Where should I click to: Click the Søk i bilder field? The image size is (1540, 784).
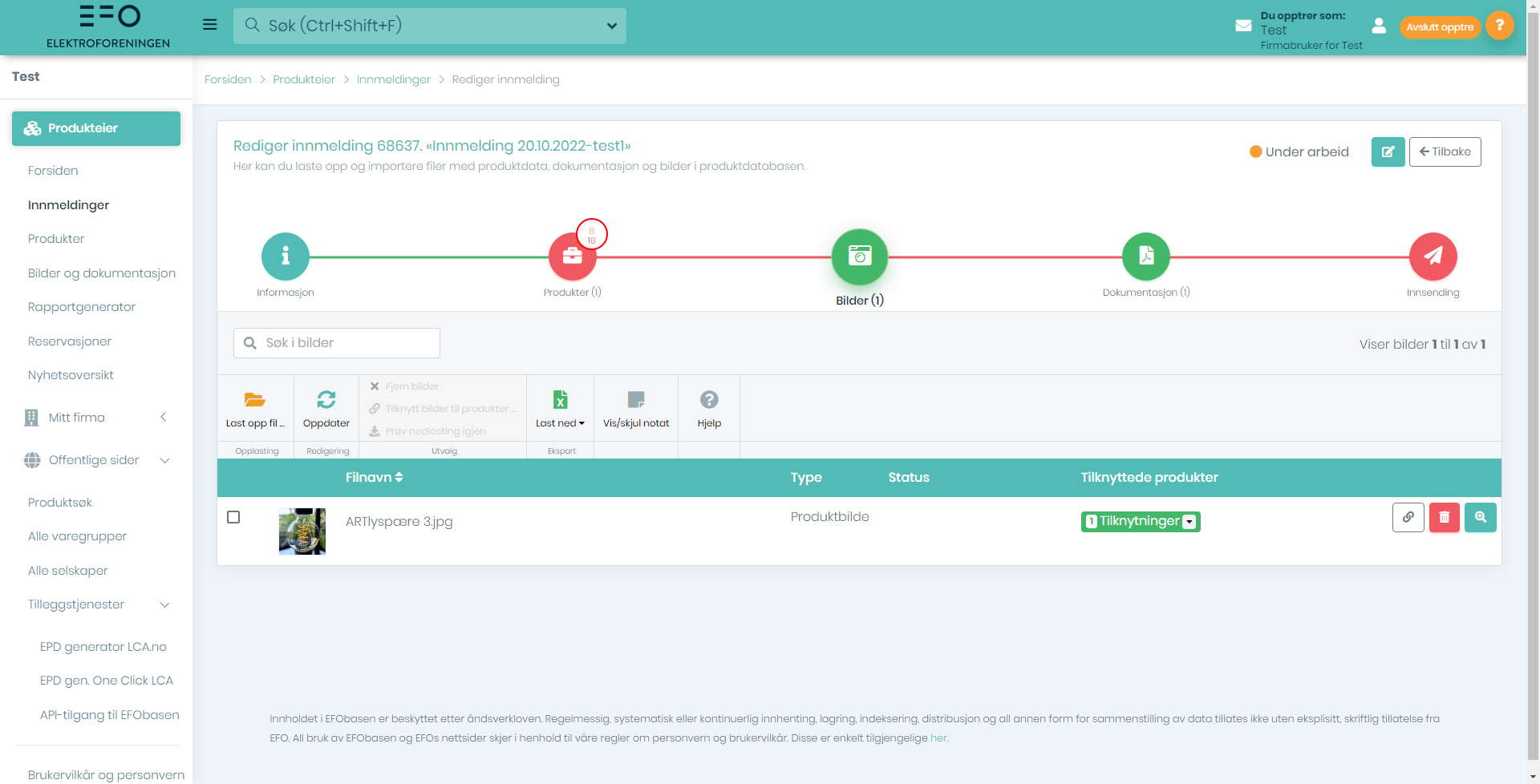pyautogui.click(x=337, y=343)
